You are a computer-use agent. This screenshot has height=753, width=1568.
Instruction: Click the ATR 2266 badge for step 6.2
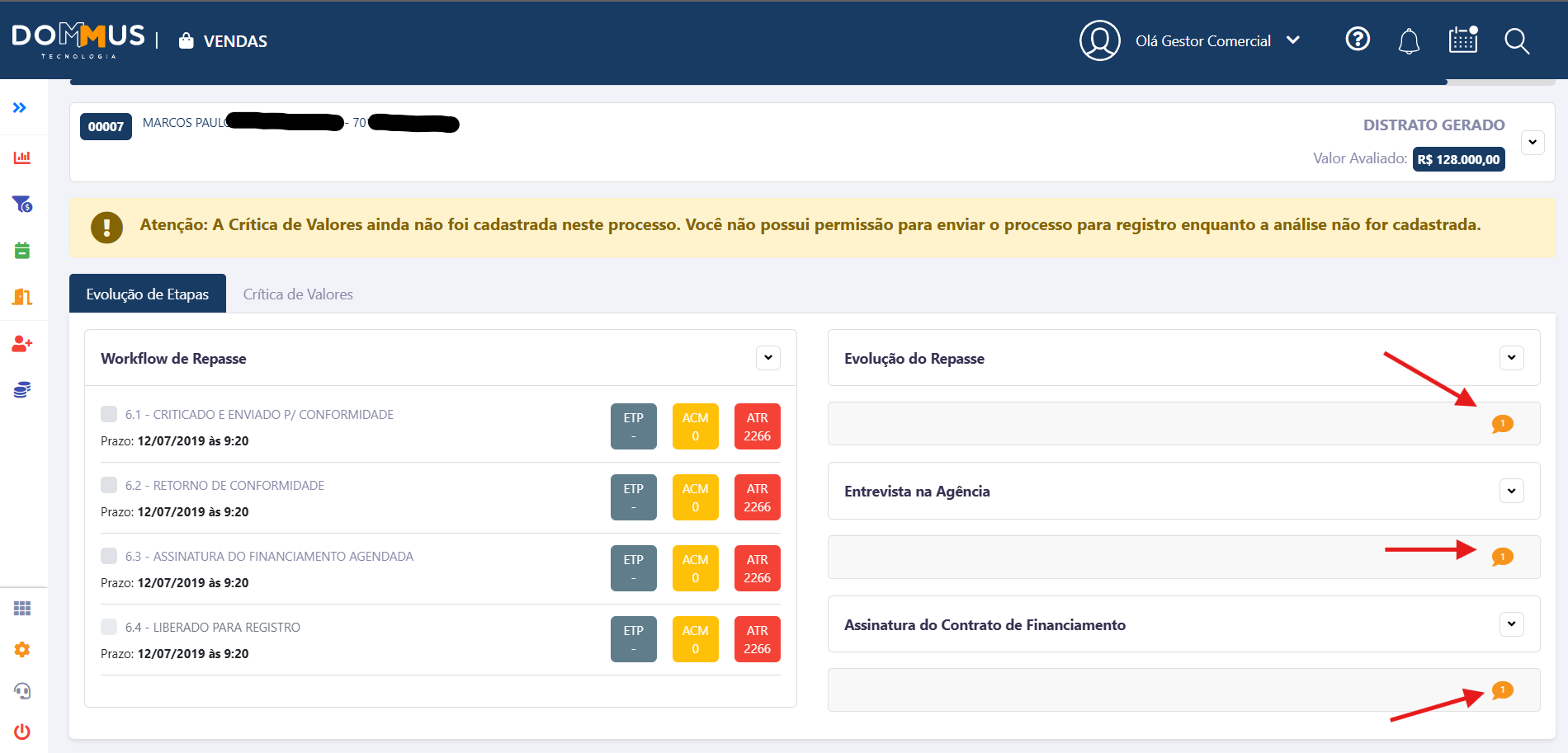tap(757, 497)
